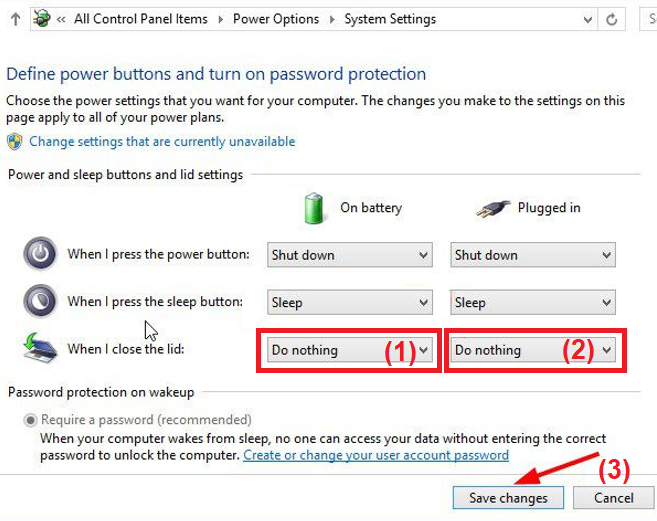Image resolution: width=657 pixels, height=521 pixels.
Task: Click the laptop close lid icon
Action: pyautogui.click(x=40, y=348)
